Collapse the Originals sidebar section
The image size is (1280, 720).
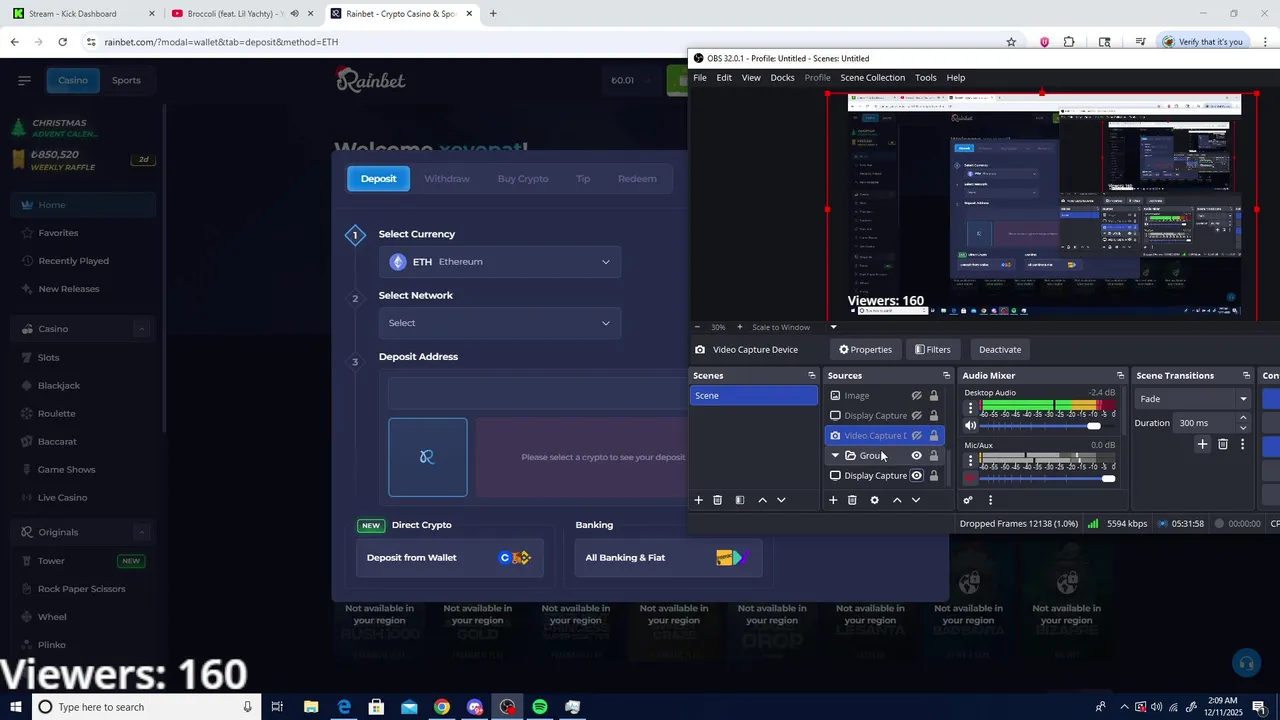[141, 532]
